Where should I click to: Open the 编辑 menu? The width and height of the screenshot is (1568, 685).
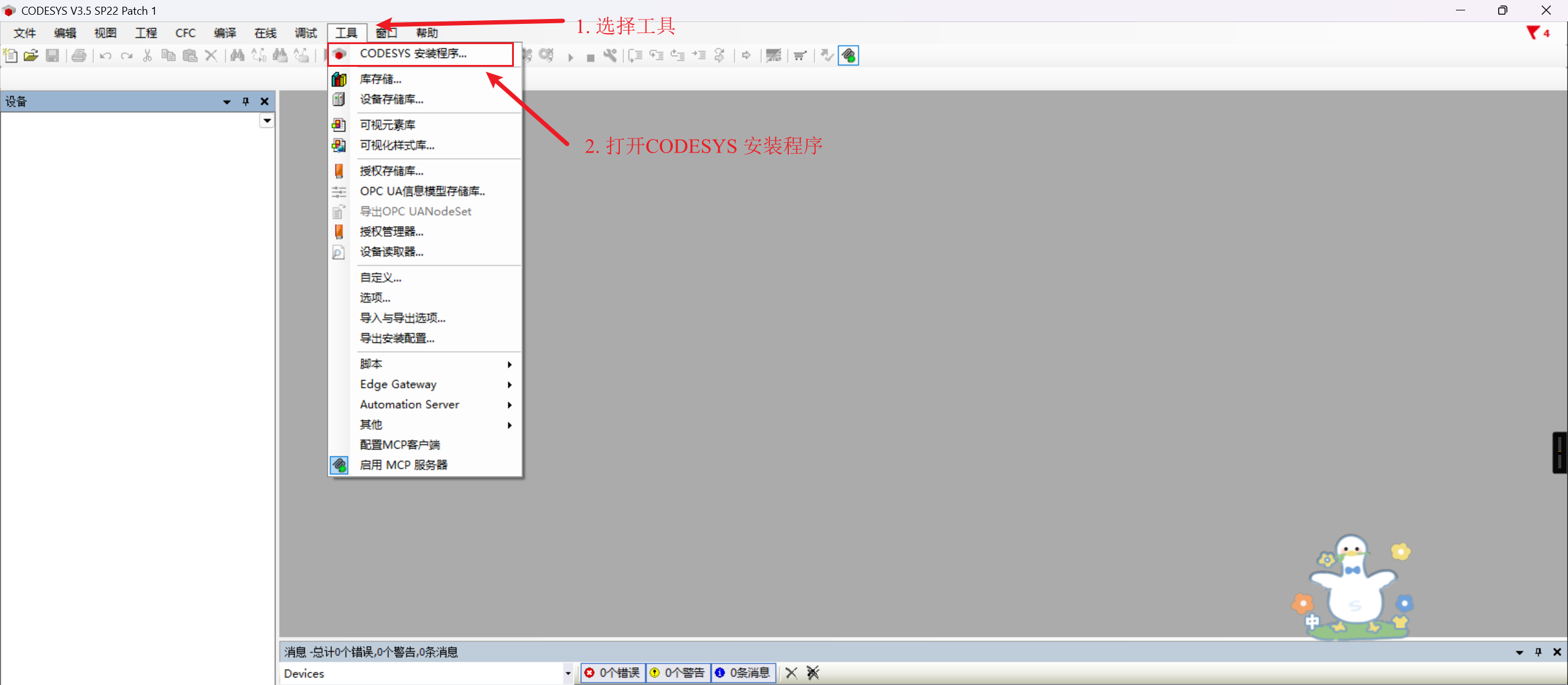[x=65, y=33]
